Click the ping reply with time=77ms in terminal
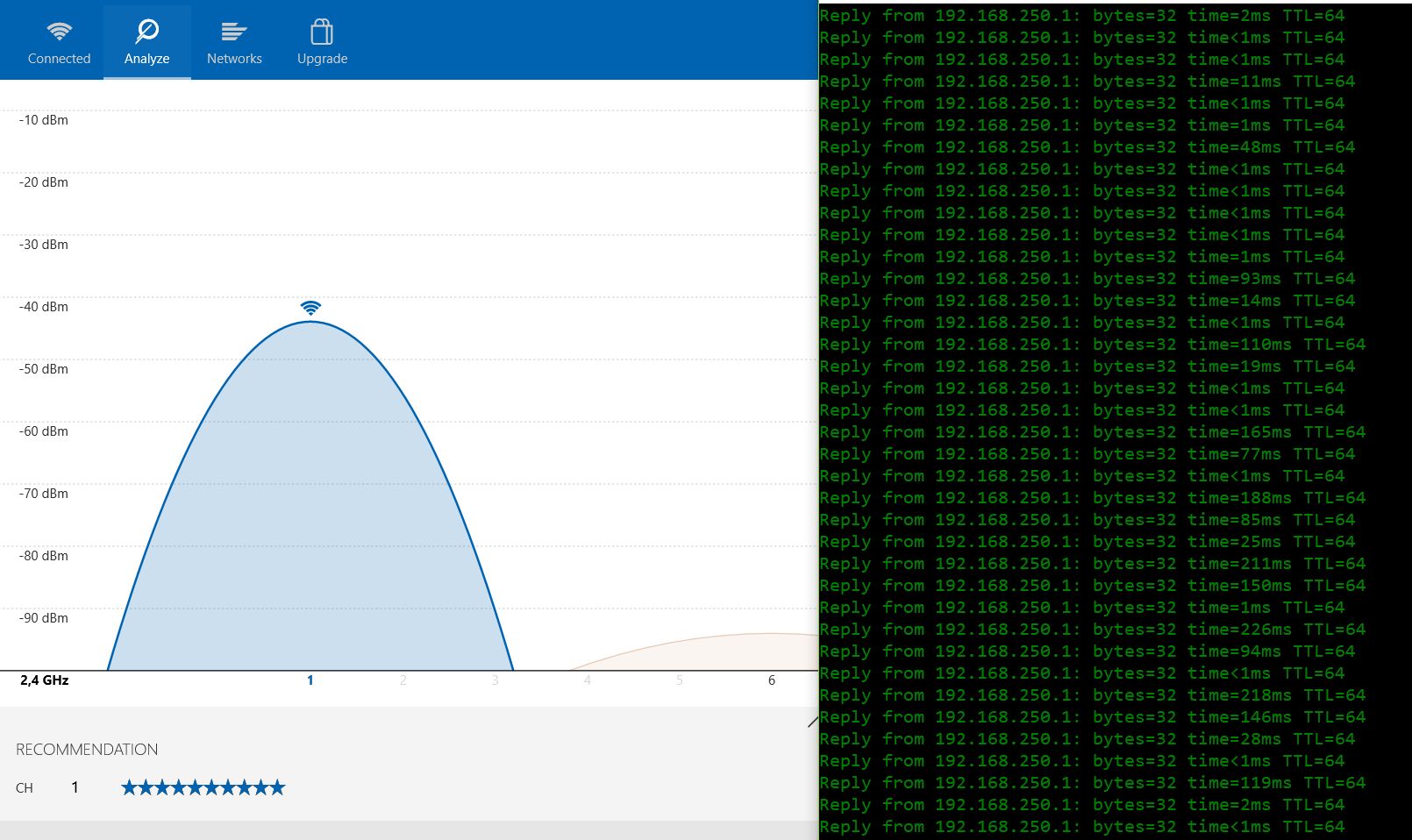The image size is (1412, 840). tap(1088, 454)
